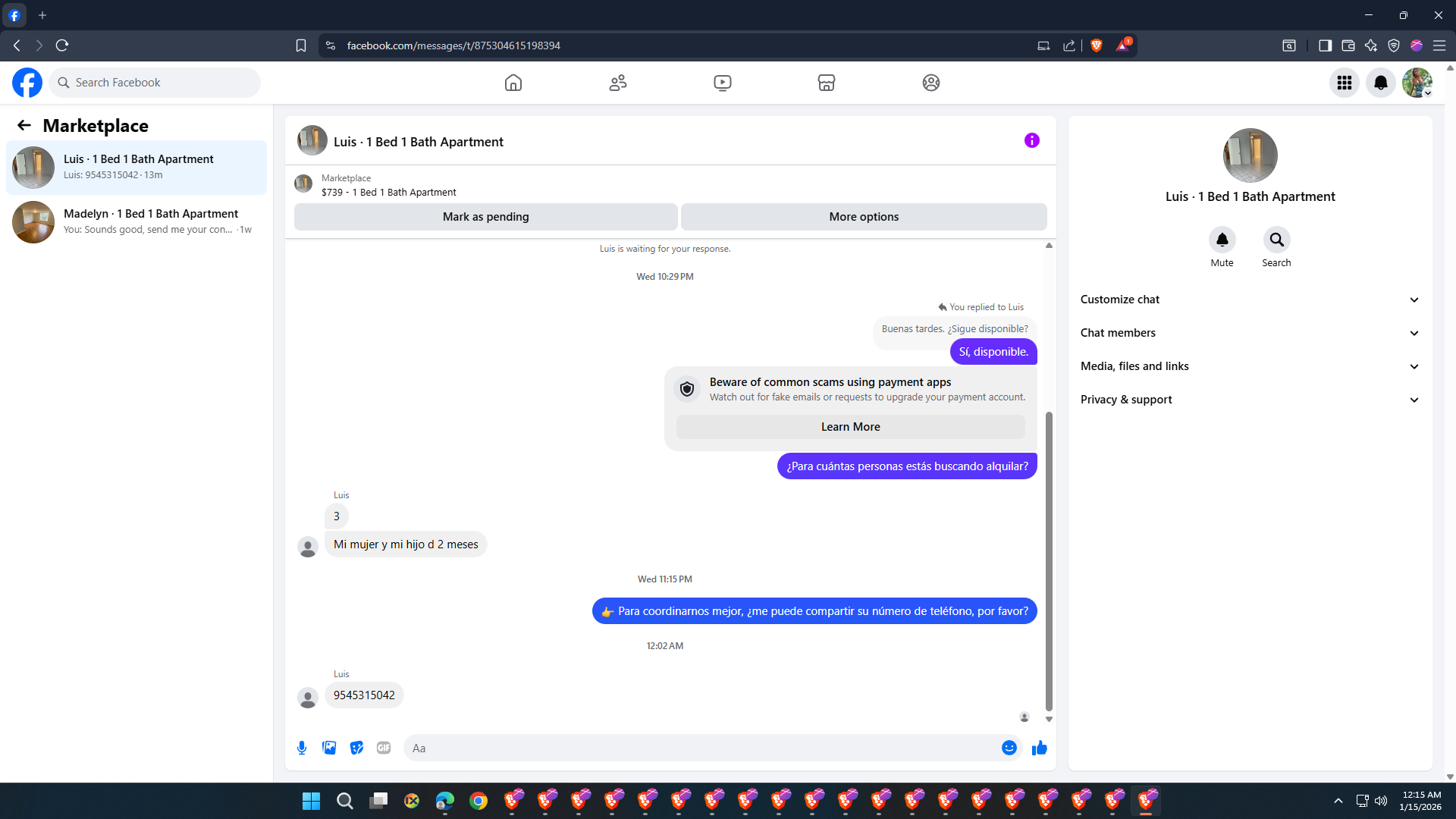
Task: Expand Privacy & support section
Action: [x=1249, y=400]
